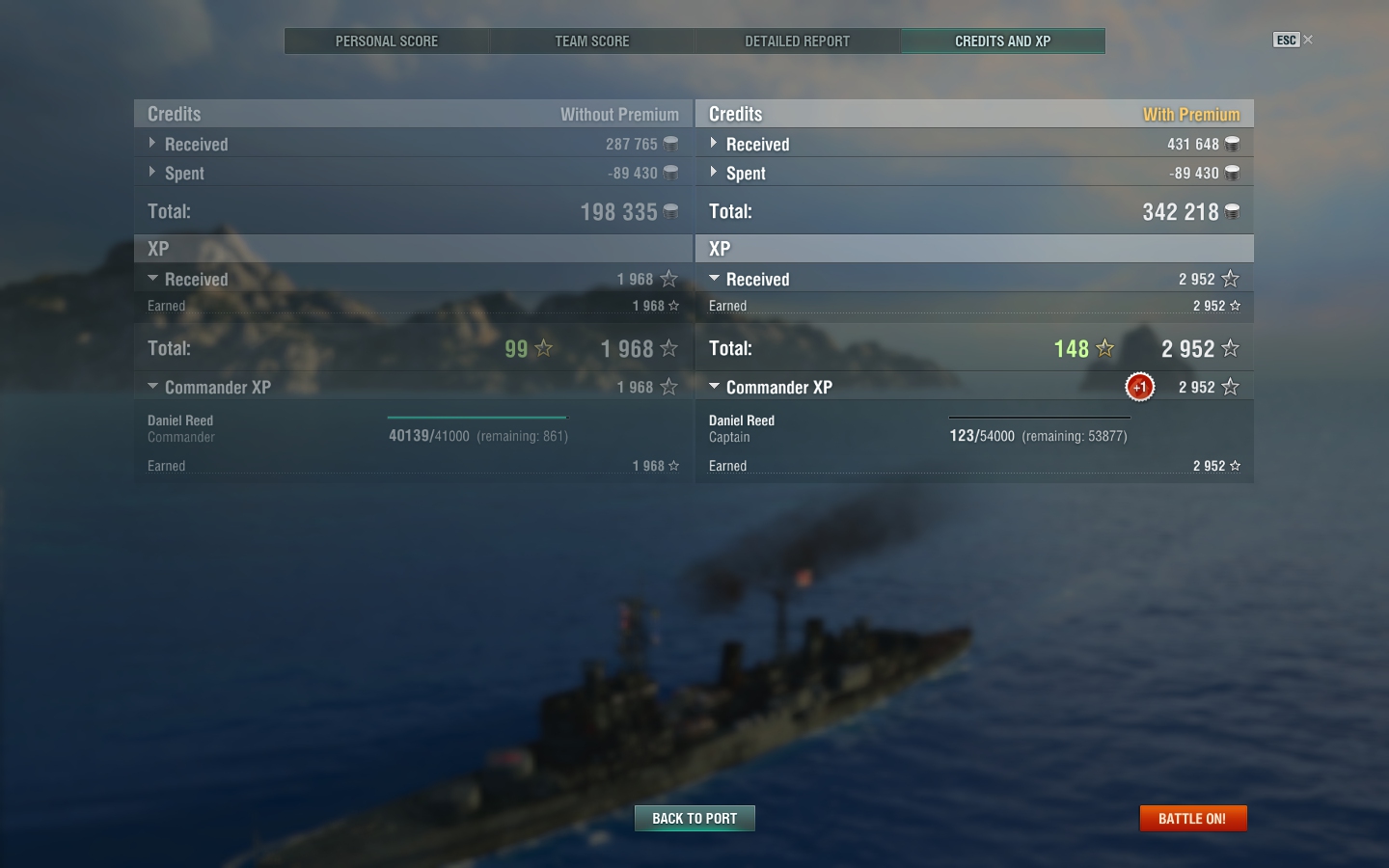Click the star icon next to 148 free XP

1105,348
